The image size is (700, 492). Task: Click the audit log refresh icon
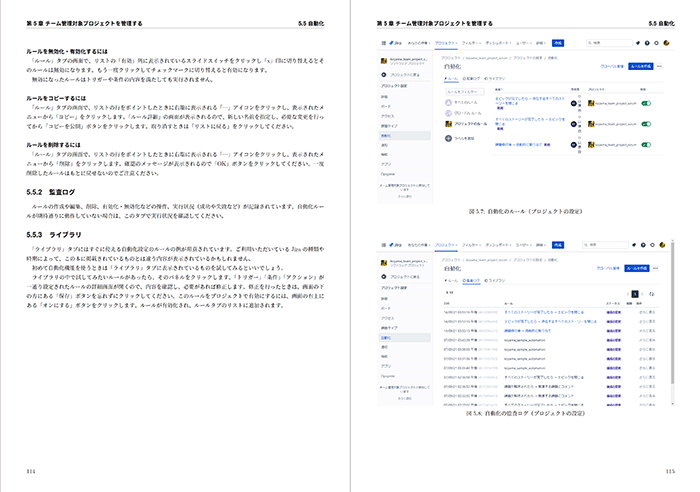point(651,294)
